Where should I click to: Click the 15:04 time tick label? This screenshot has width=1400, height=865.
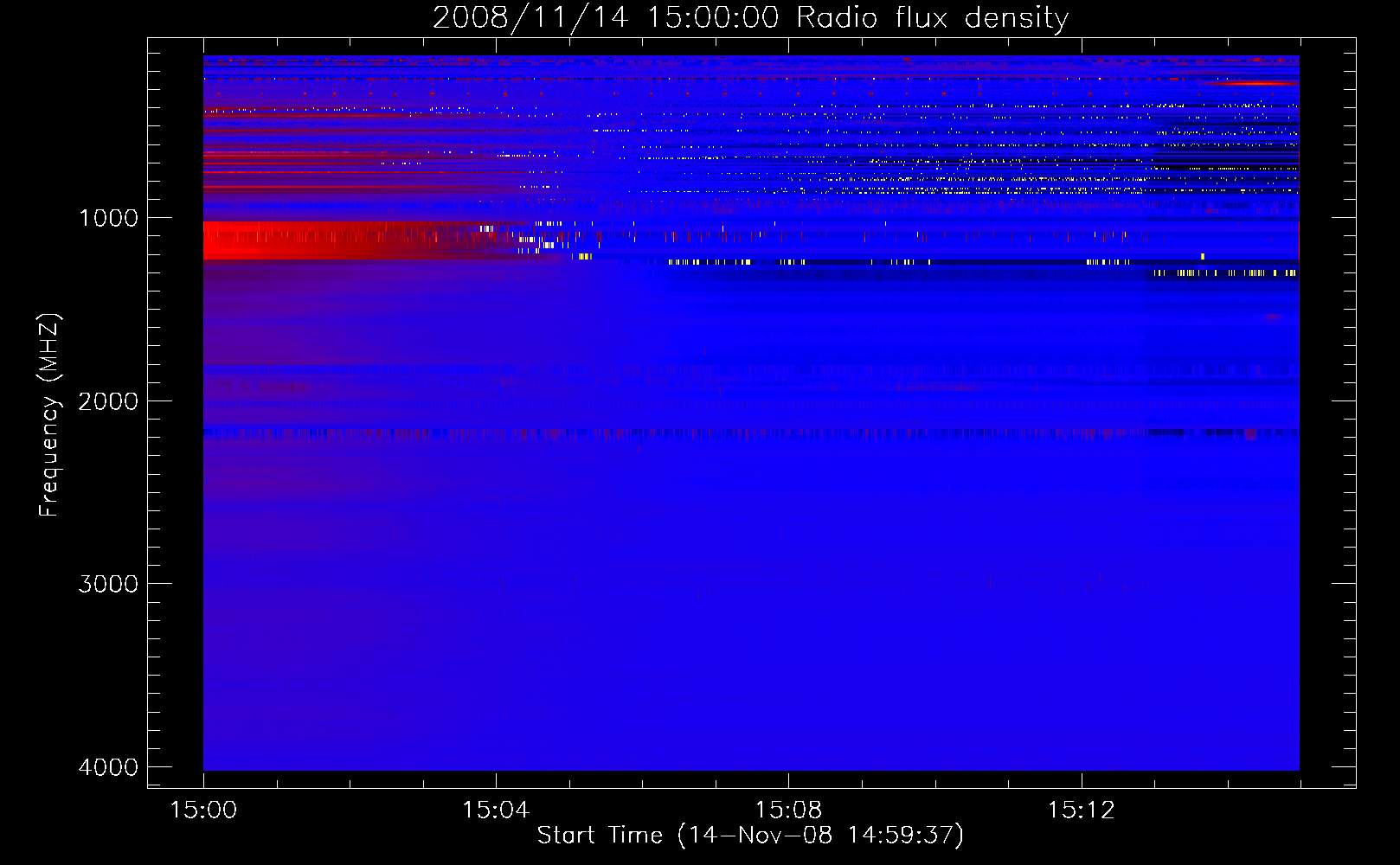click(496, 811)
